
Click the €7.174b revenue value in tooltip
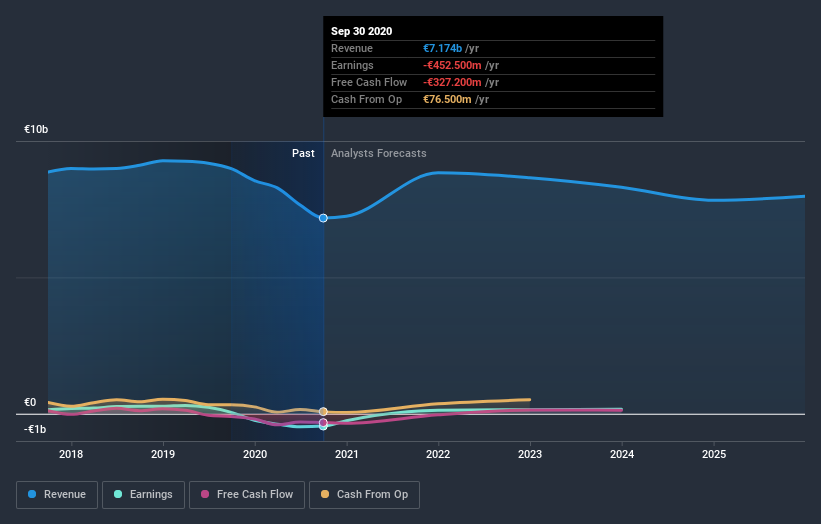coord(442,48)
